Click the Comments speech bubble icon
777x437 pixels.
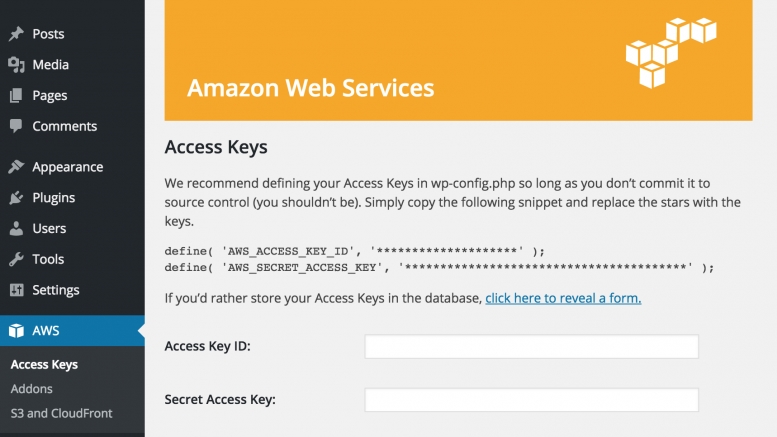click(x=16, y=126)
